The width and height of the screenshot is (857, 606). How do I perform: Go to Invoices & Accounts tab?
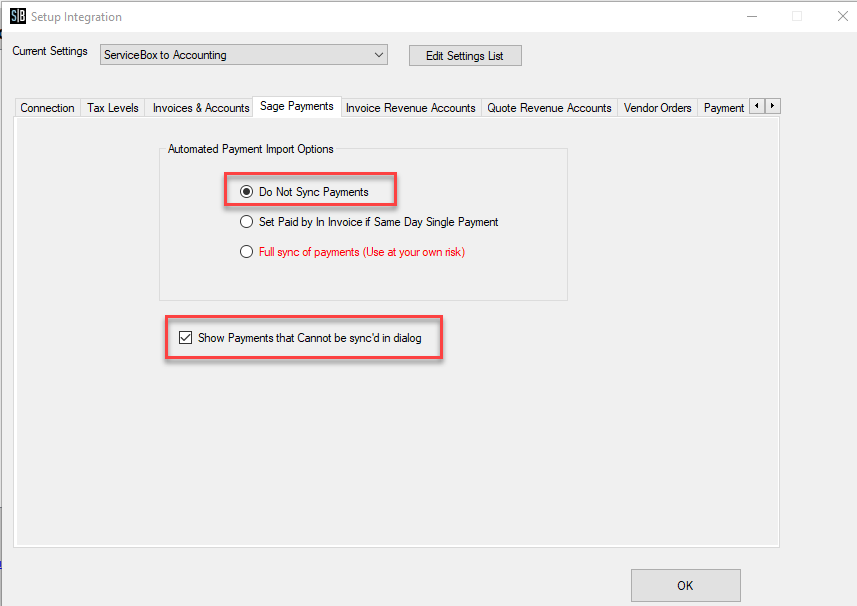(x=201, y=108)
